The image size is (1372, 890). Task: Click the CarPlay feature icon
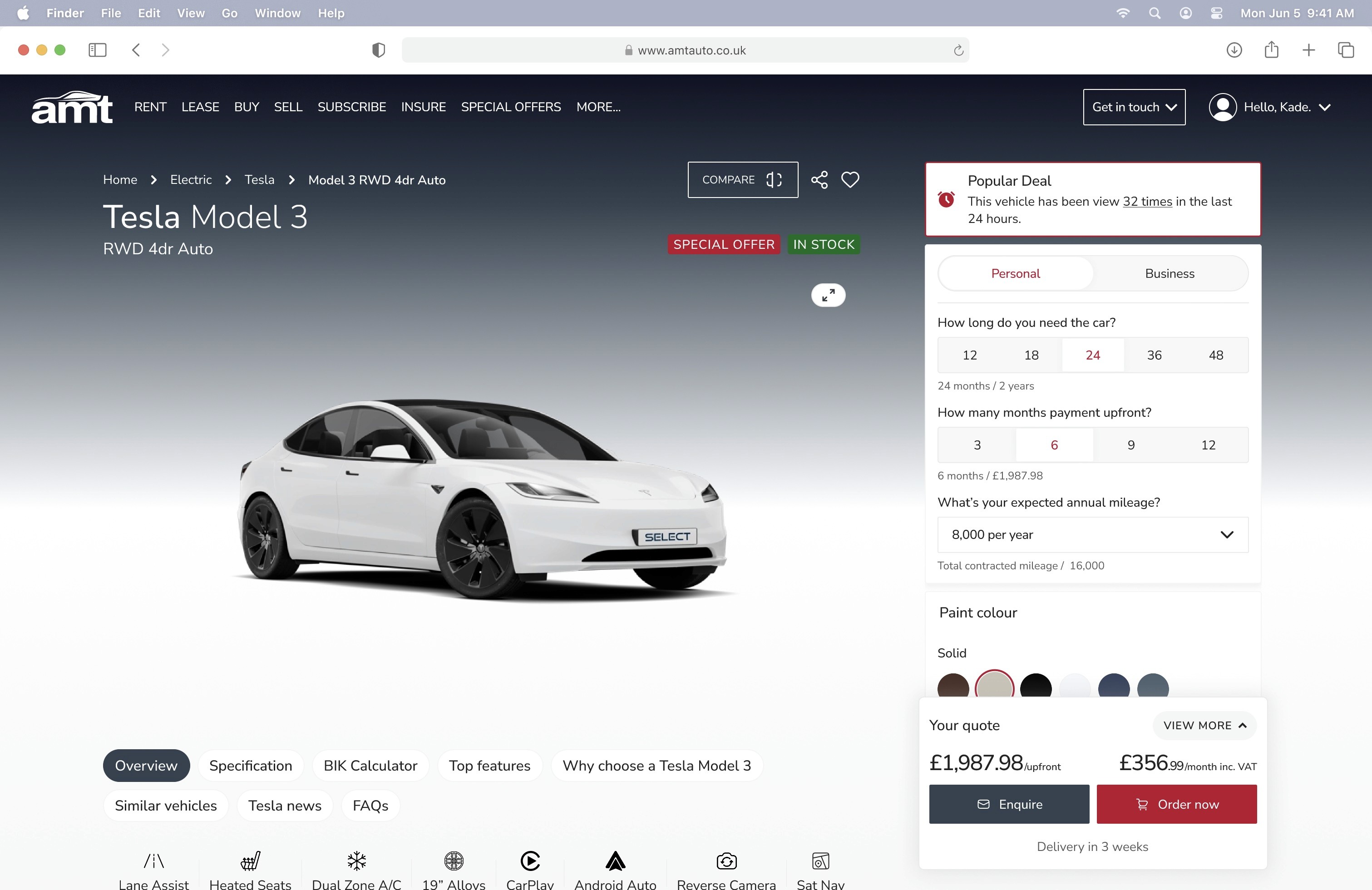pos(530,861)
